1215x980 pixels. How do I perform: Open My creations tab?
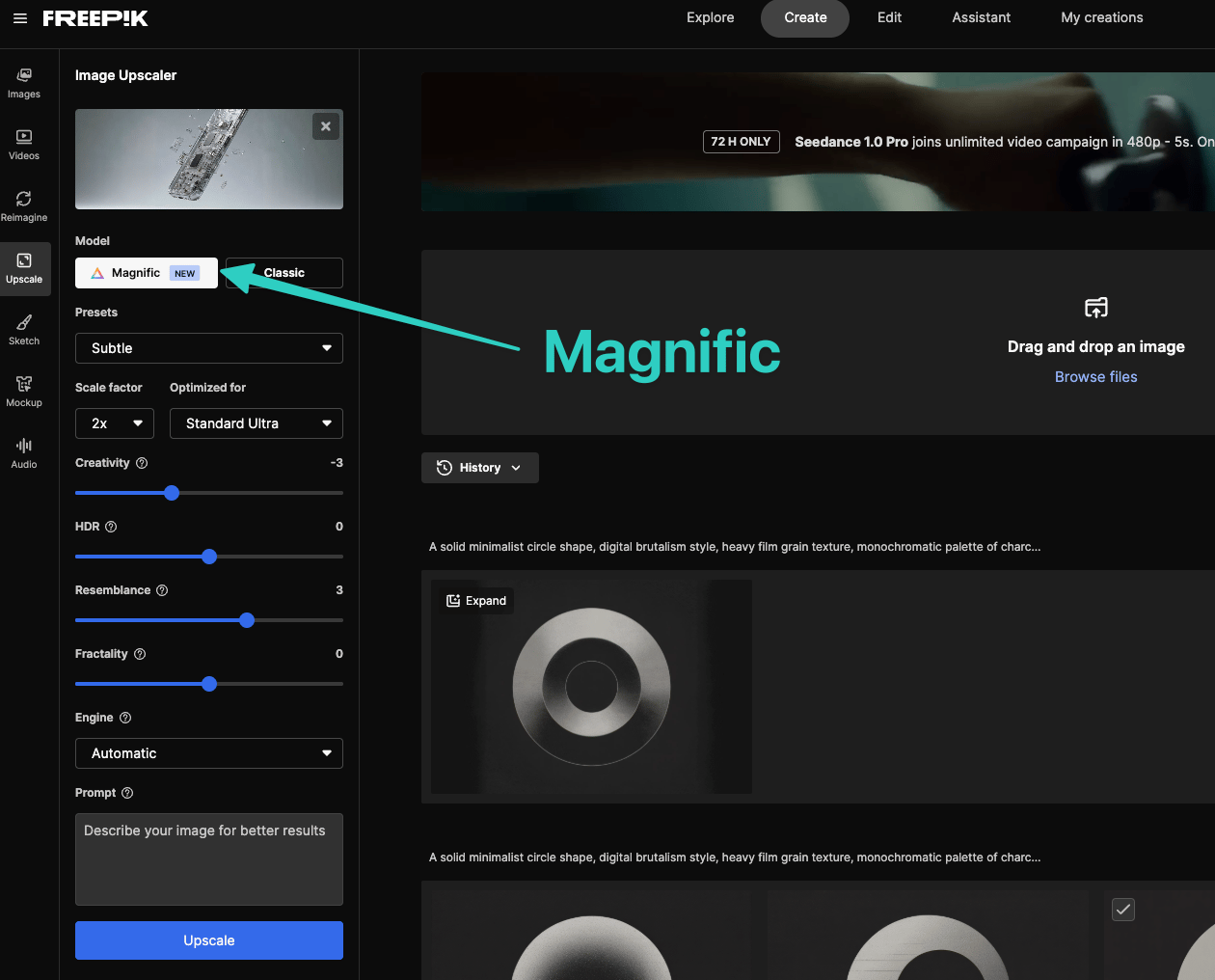pyautogui.click(x=1102, y=18)
